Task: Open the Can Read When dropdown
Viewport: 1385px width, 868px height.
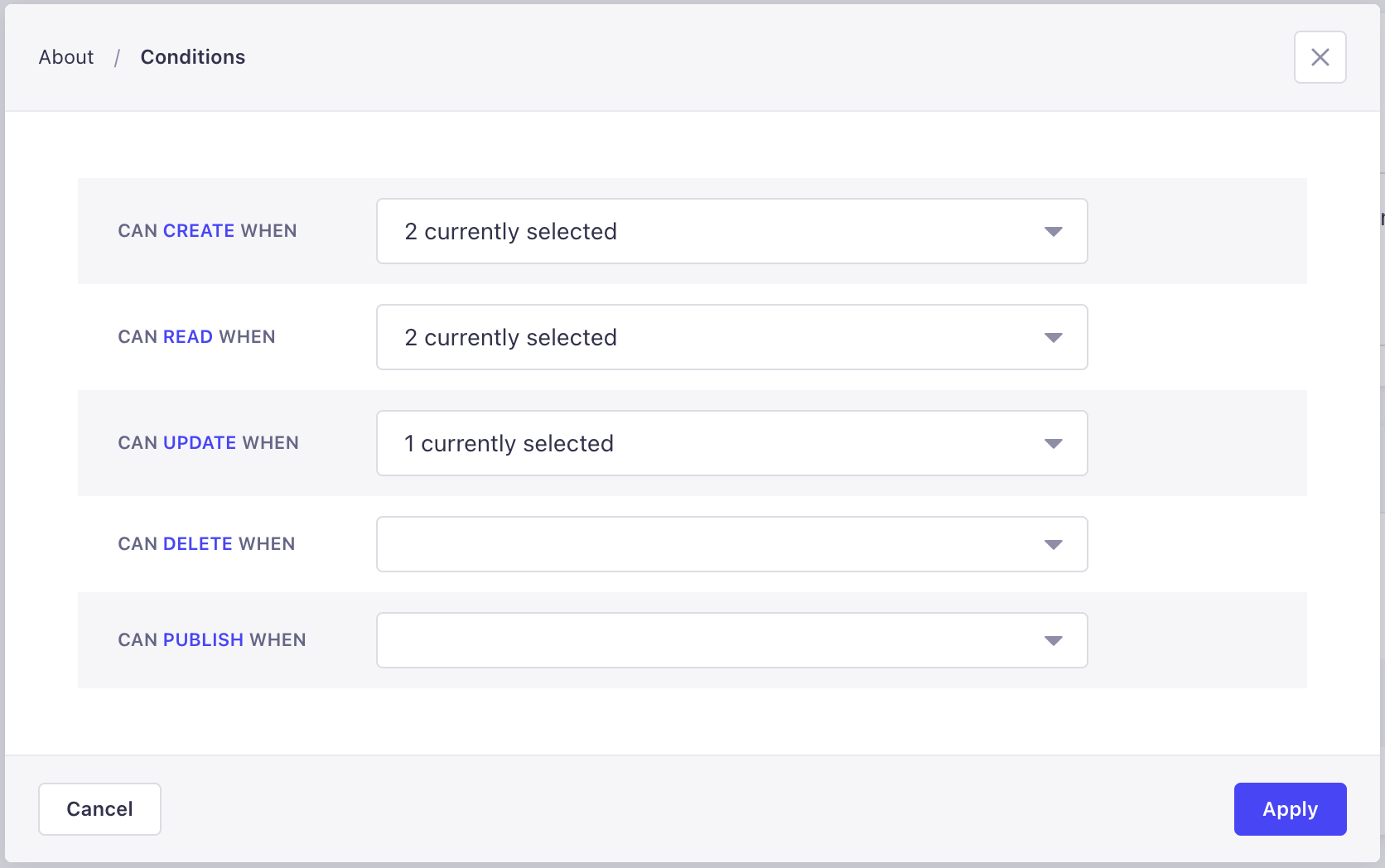Action: click(x=731, y=337)
